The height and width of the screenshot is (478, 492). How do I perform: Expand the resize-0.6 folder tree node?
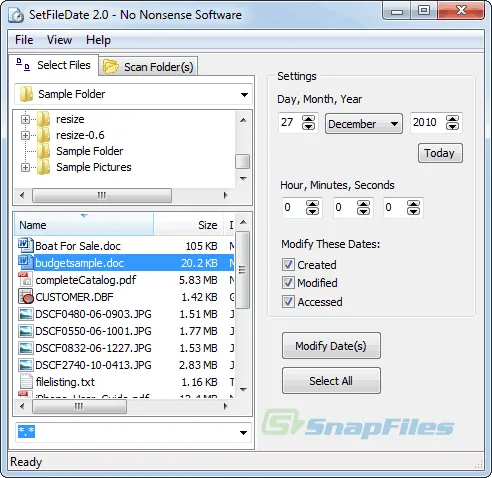pos(25,135)
